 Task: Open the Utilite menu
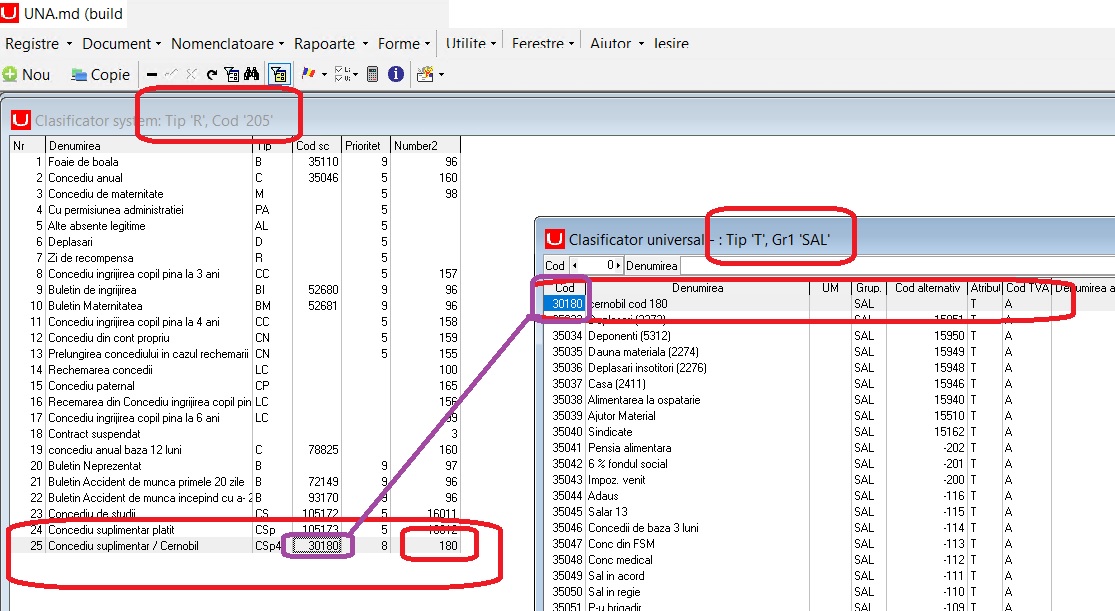[471, 43]
